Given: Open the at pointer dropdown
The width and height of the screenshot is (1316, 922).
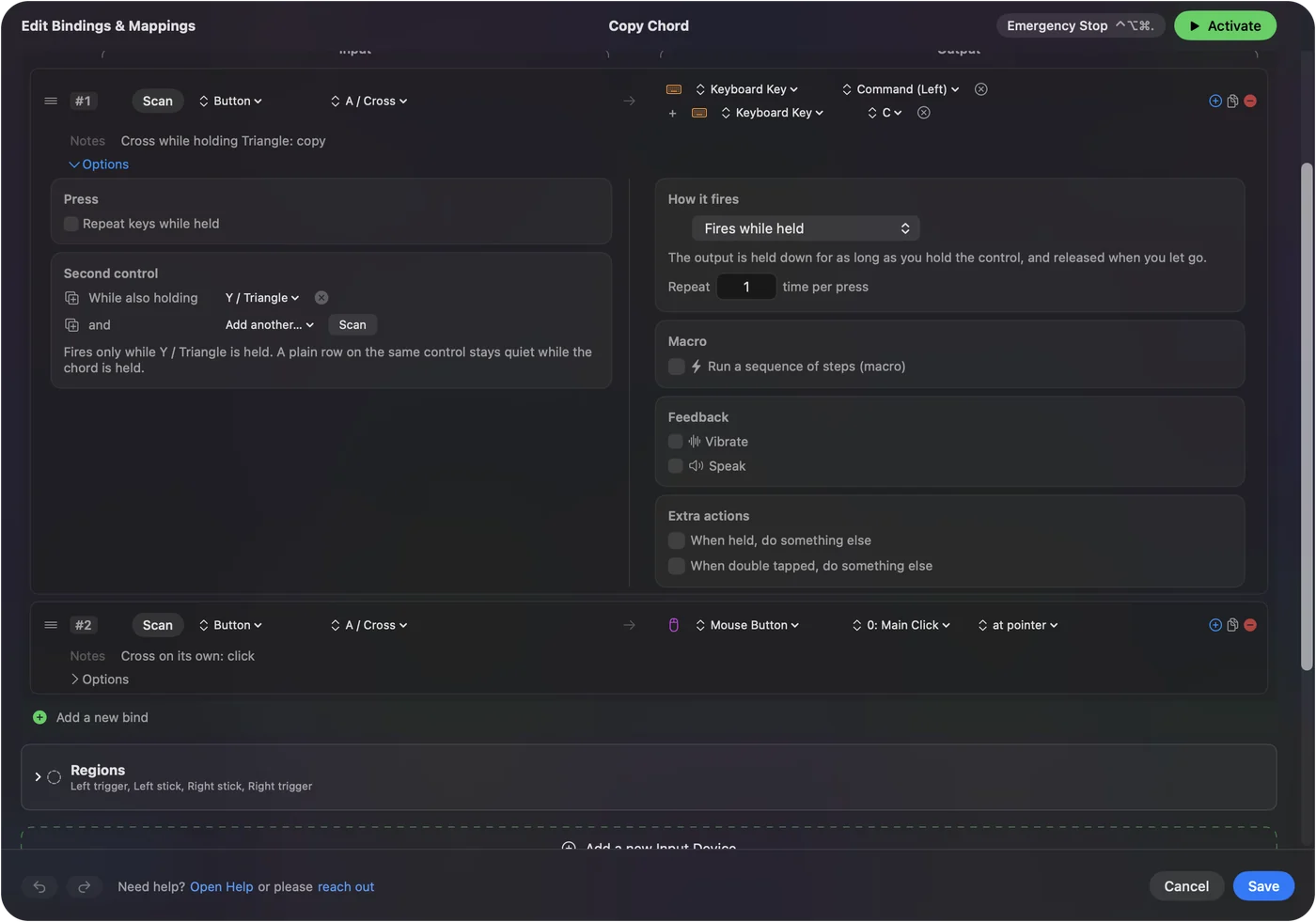Looking at the screenshot, I should click(x=1018, y=625).
